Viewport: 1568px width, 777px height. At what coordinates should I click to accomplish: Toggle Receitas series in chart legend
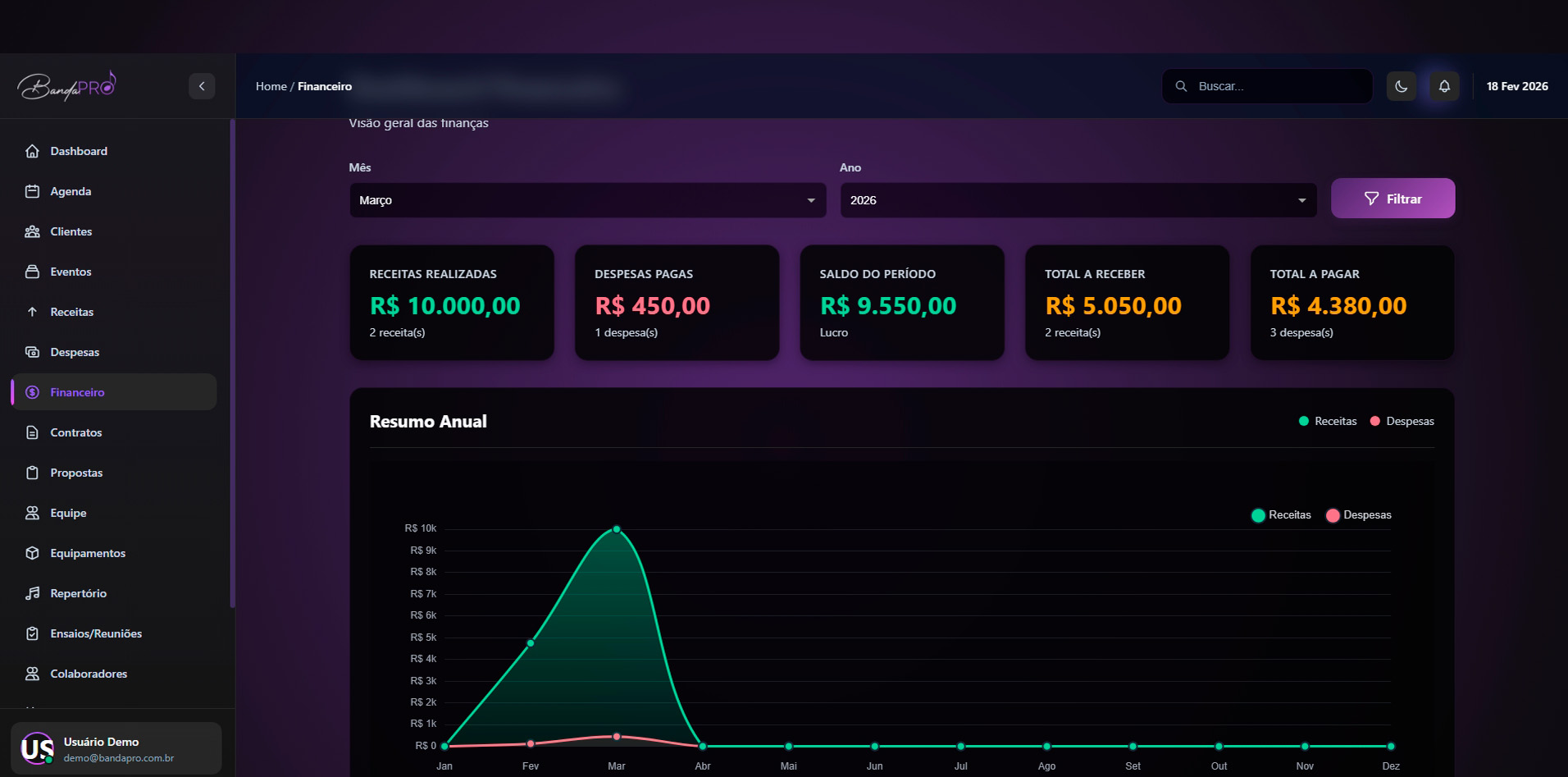click(x=1281, y=515)
